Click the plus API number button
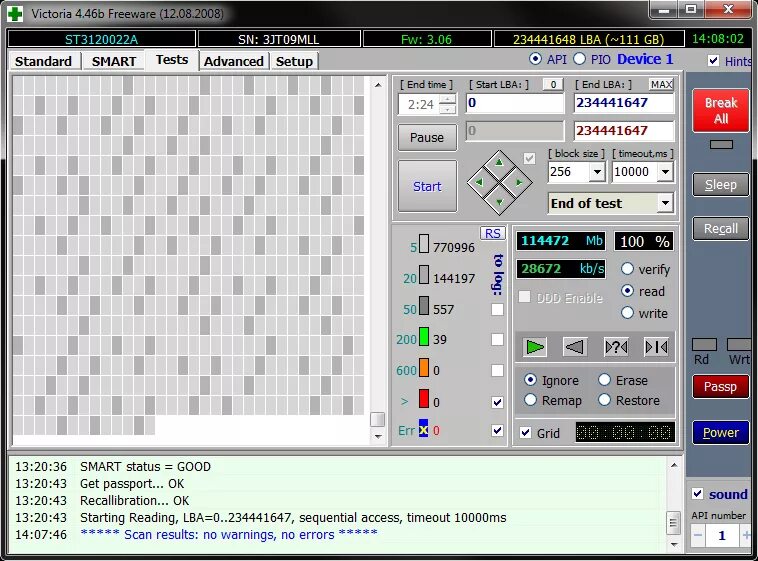 point(746,535)
